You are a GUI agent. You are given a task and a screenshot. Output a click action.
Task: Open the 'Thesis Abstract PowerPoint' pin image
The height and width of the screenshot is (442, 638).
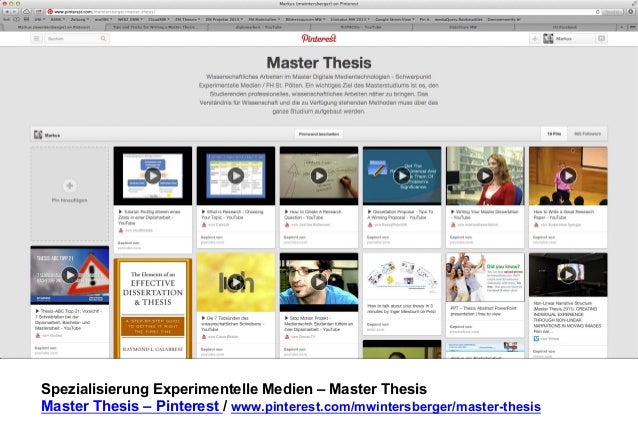(485, 277)
